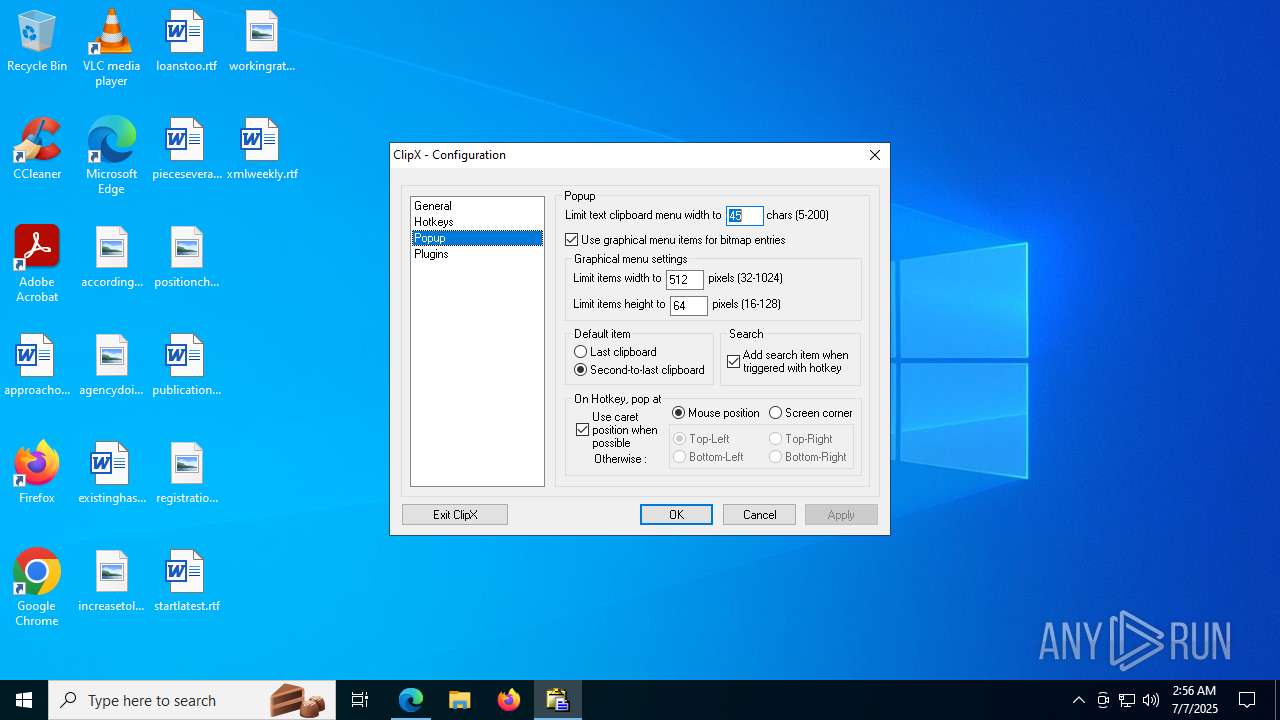This screenshot has width=1280, height=720.
Task: Toggle Use caret position when possible
Action: [x=617, y=430]
